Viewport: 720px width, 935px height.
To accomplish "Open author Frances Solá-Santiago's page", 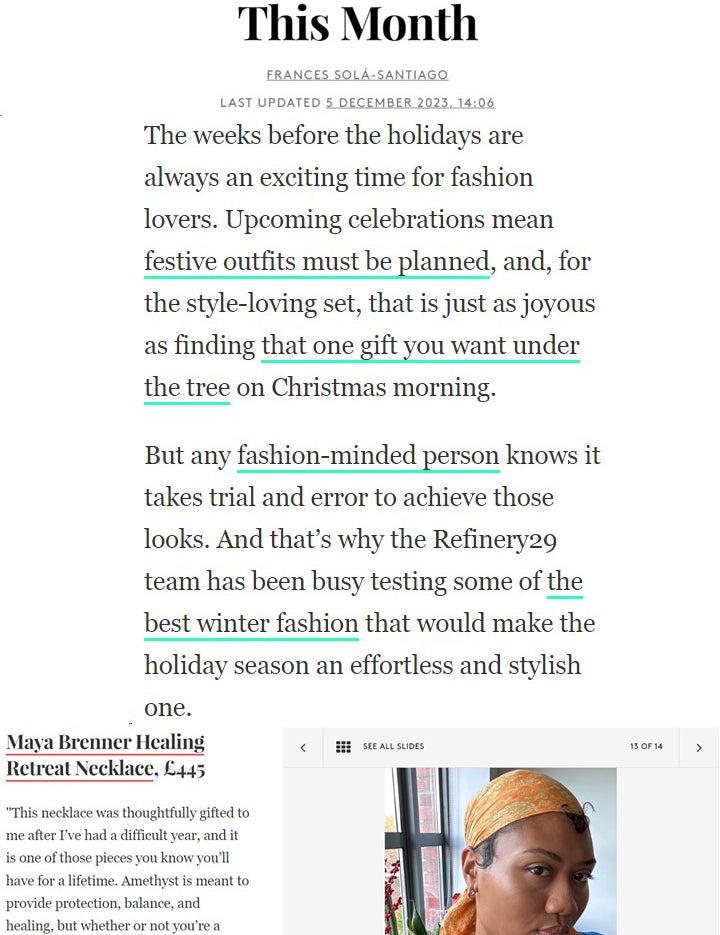I will tap(357, 75).
